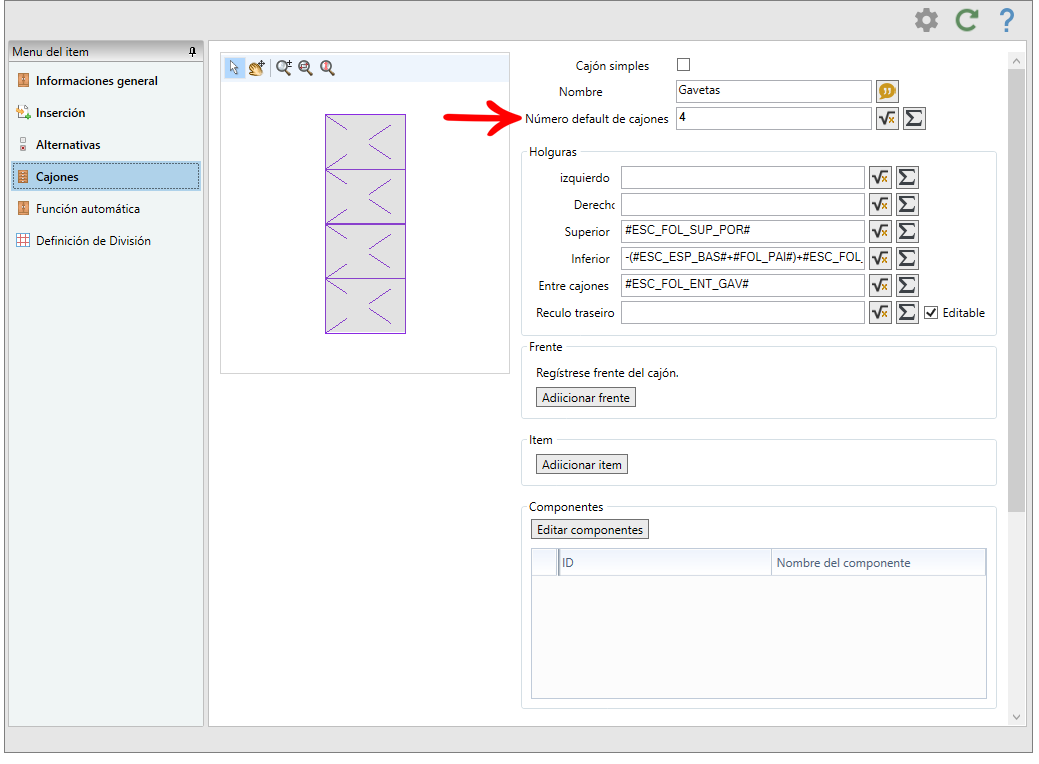Screen dimensions: 1039x764
Task: Open Alternativas menu item
Action: pos(106,144)
